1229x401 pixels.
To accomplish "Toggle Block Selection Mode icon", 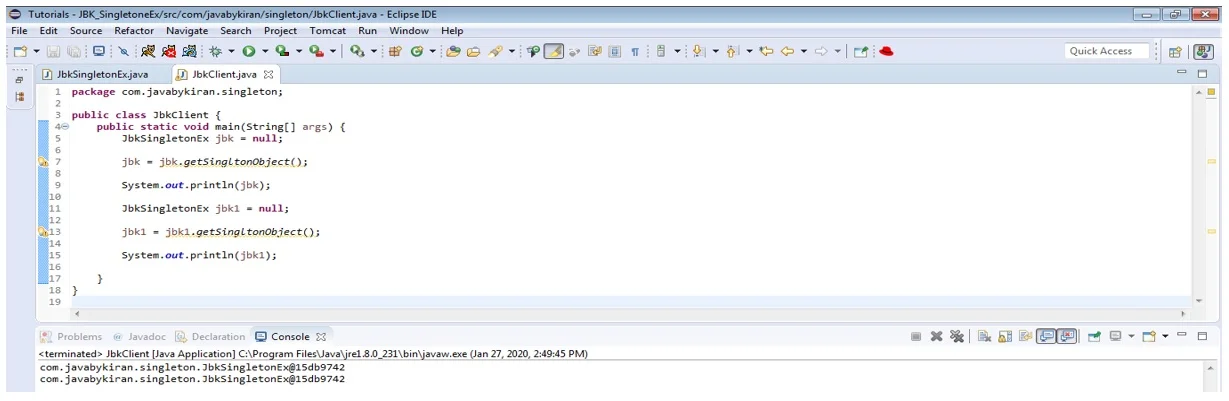I will [614, 51].
